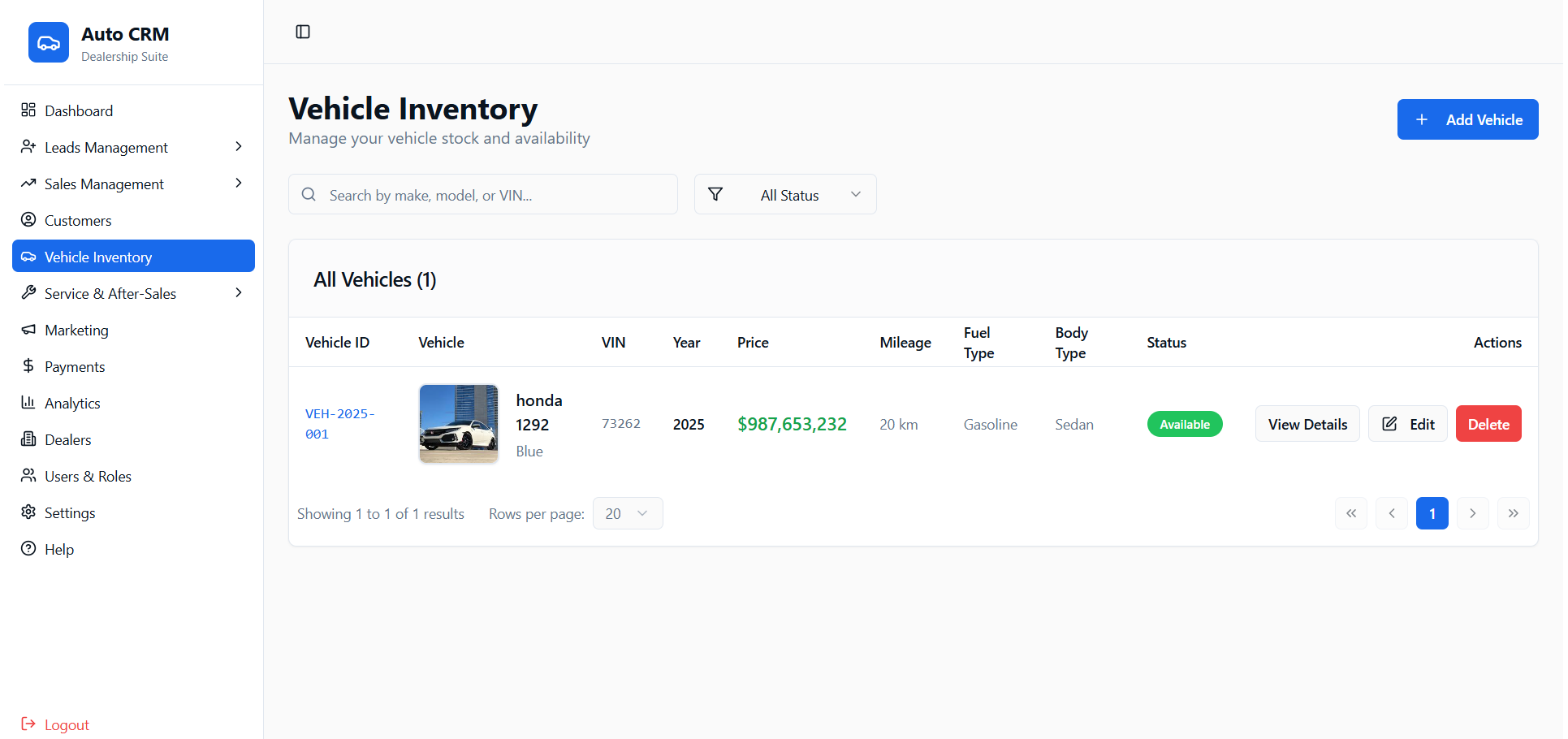This screenshot has width=1568, height=739.
Task: Go to previous page chevron
Action: tap(1391, 513)
